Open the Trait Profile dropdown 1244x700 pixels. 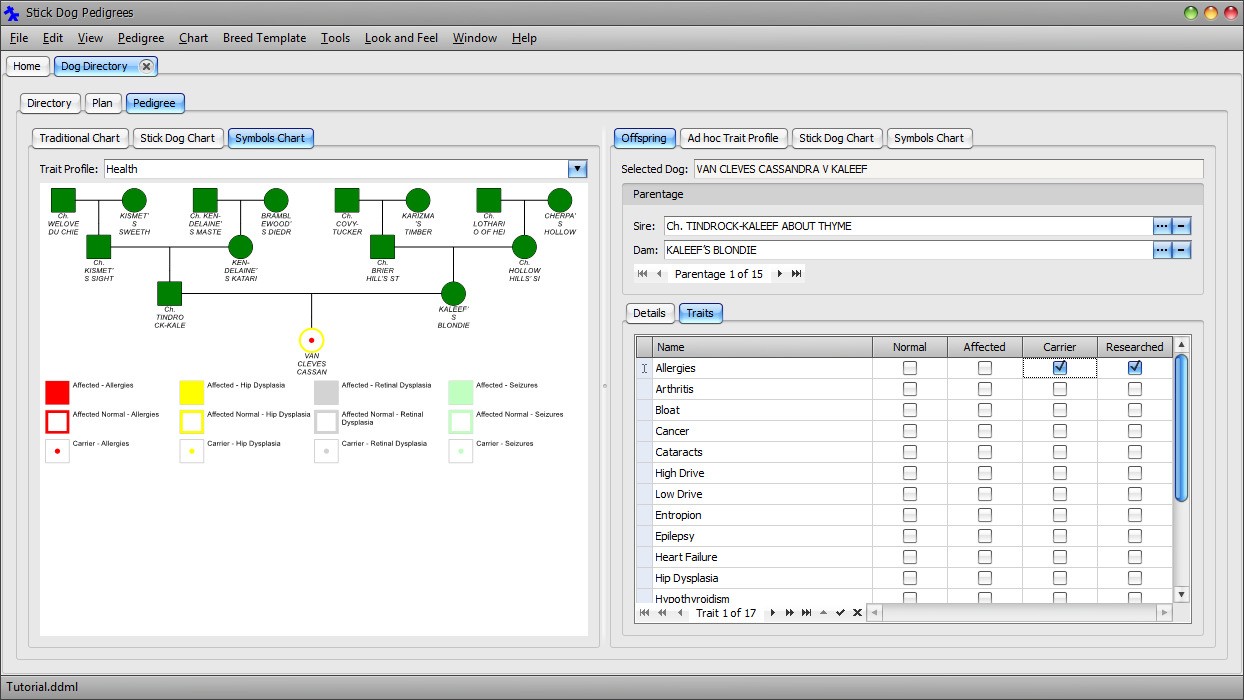577,170
